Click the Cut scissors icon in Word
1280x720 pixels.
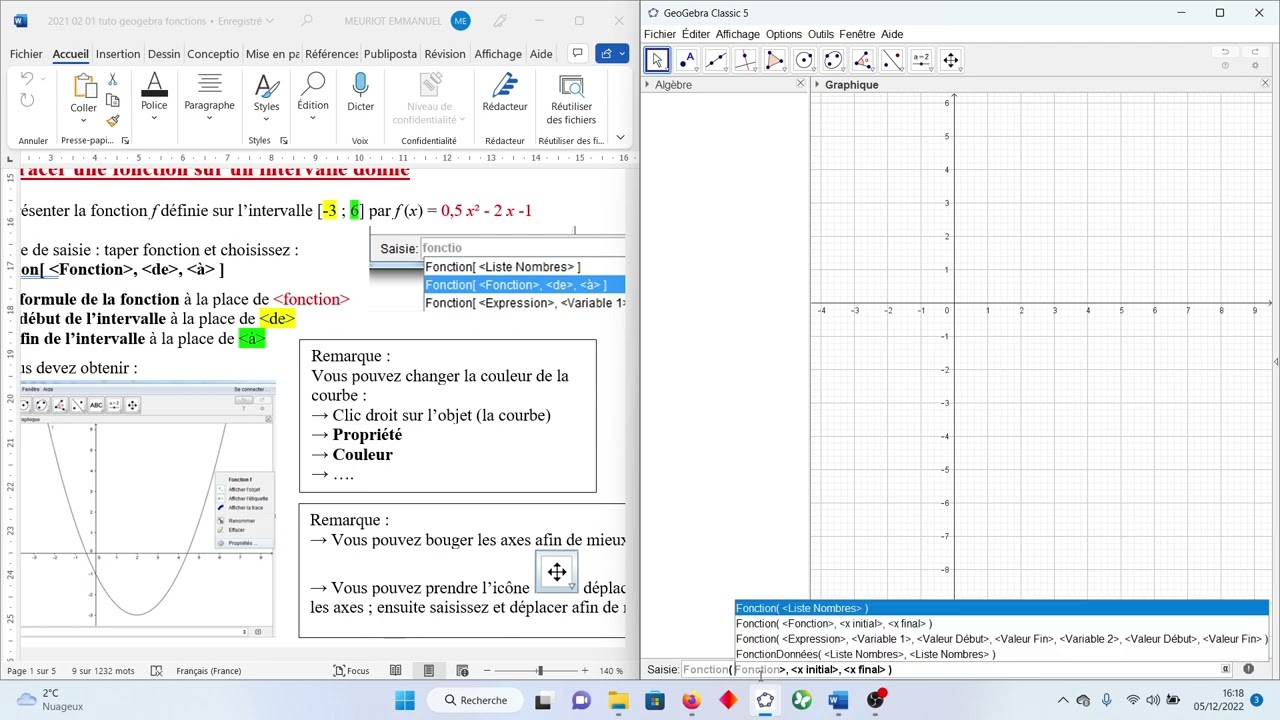[x=113, y=80]
